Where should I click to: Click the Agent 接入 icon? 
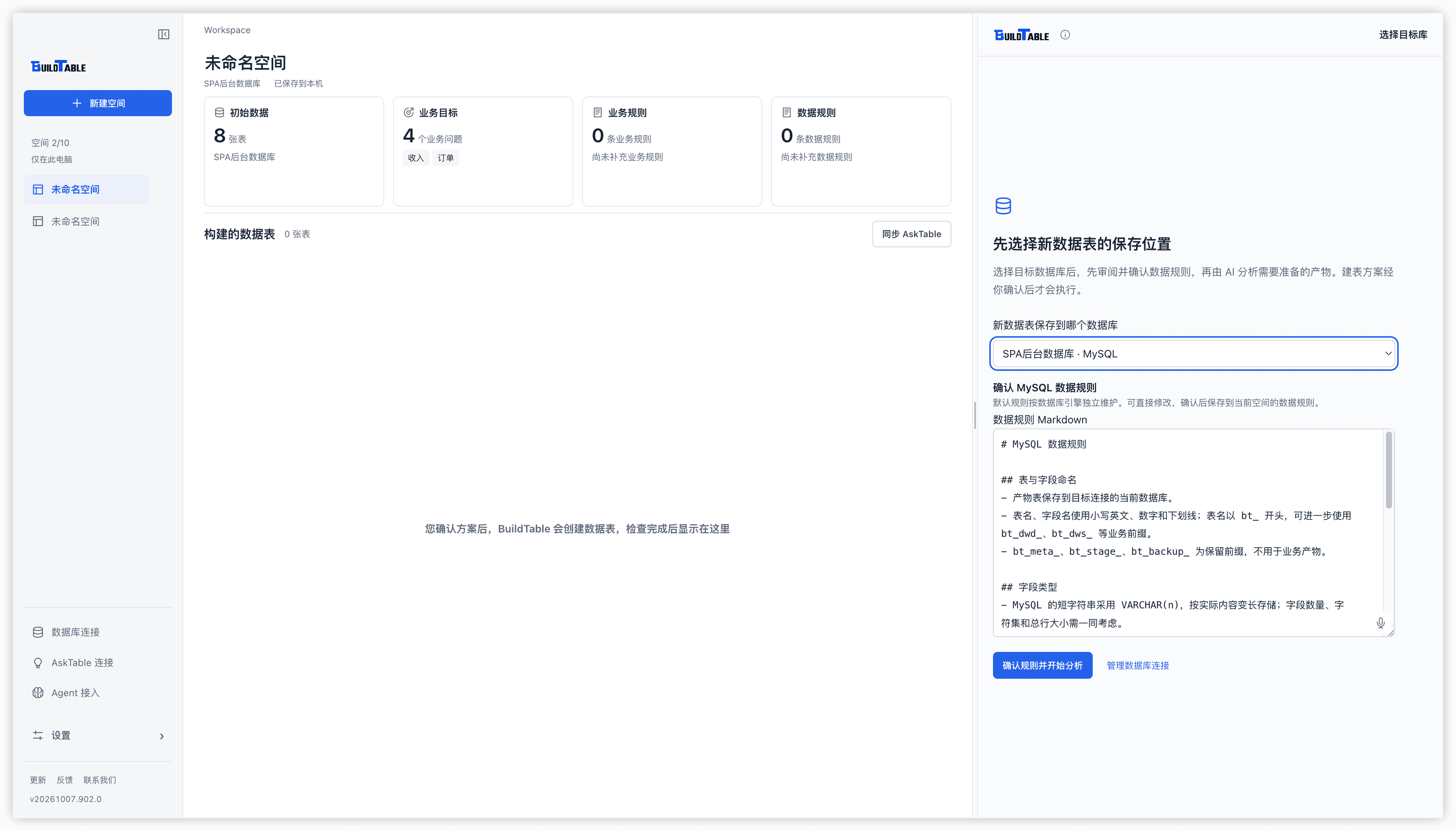[x=38, y=693]
